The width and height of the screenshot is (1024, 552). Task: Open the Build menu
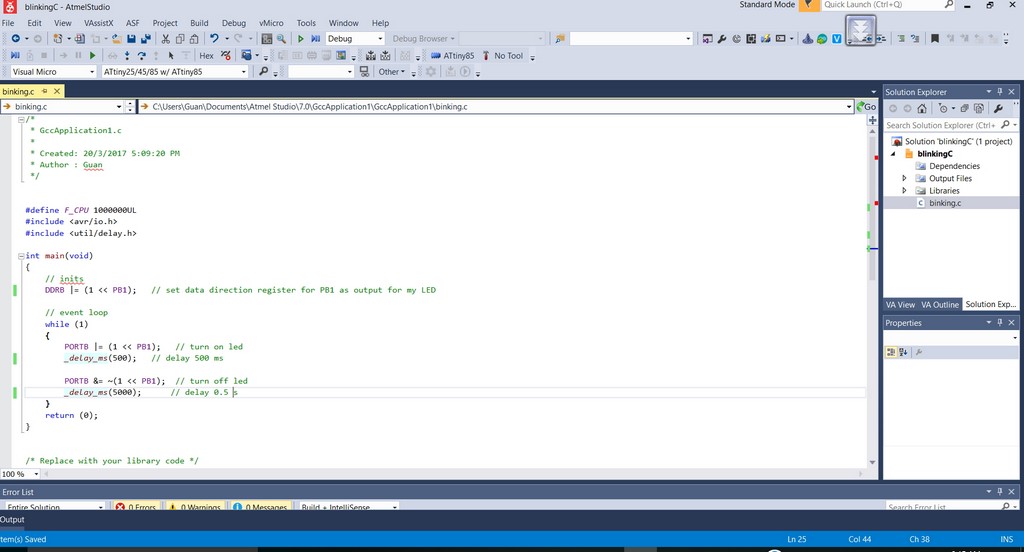point(199,23)
